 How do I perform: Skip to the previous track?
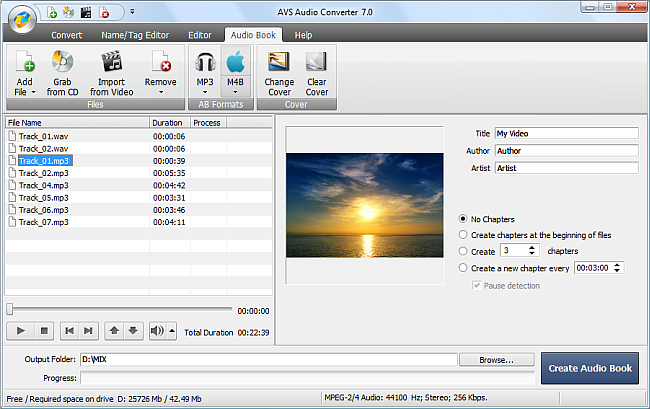70,331
